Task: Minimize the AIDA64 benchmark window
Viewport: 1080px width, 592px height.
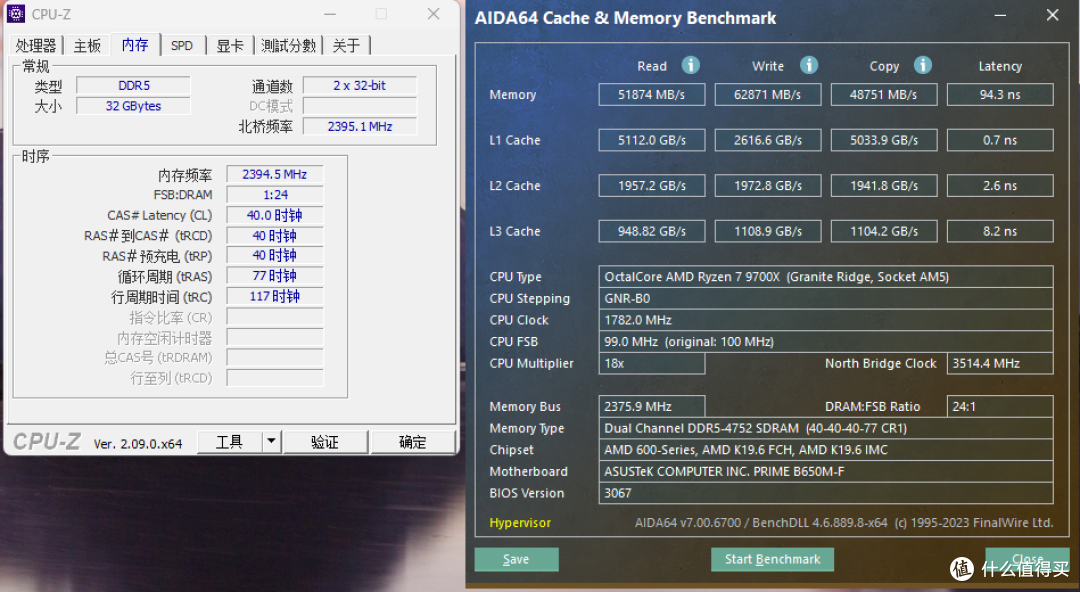Action: pos(999,15)
